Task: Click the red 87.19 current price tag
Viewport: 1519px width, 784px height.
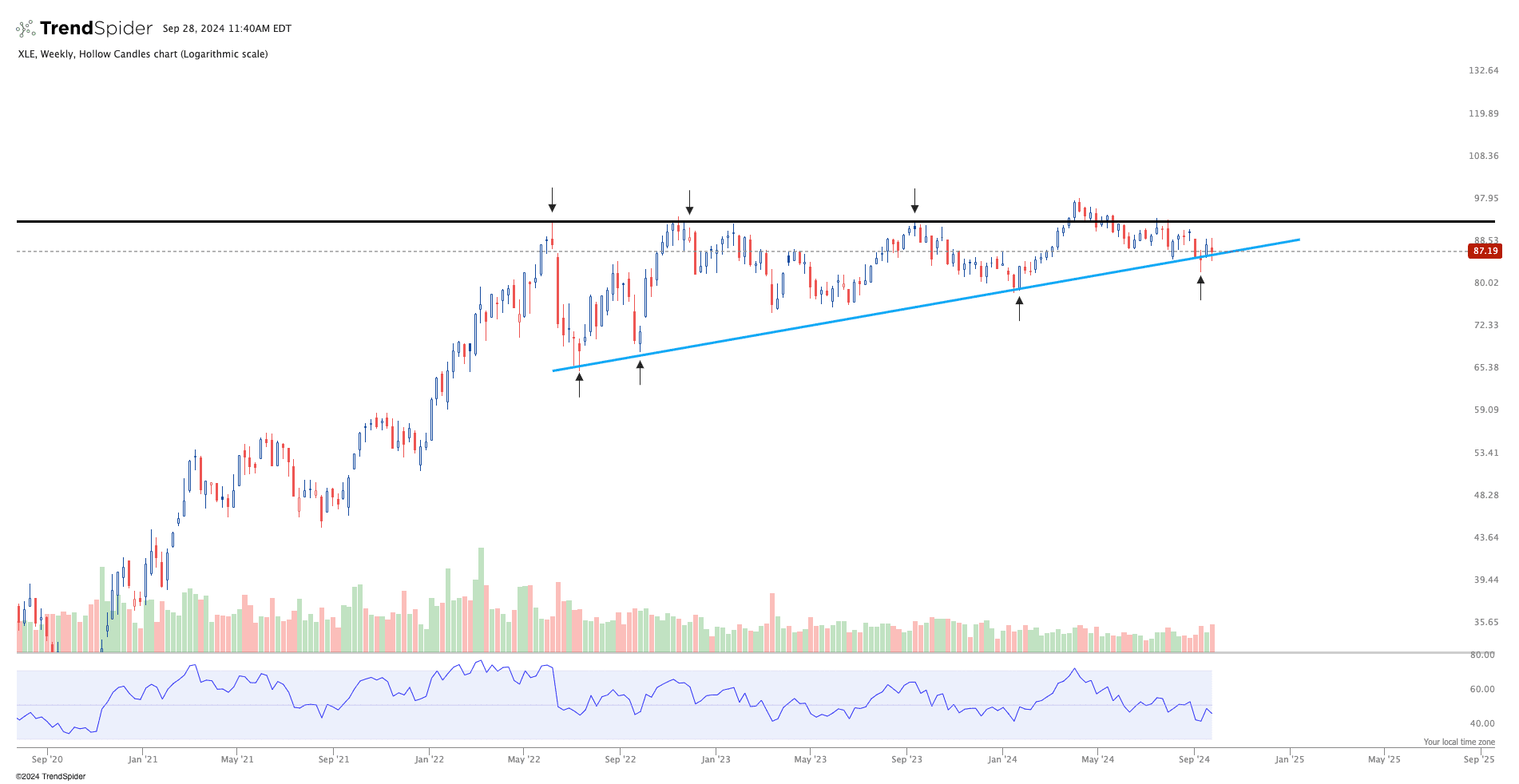Action: (1485, 251)
